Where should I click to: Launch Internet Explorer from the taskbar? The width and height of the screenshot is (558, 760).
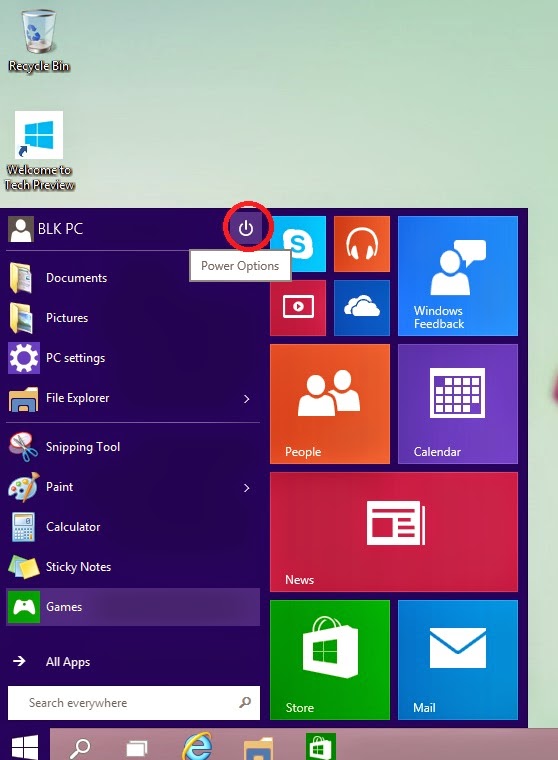click(x=197, y=746)
